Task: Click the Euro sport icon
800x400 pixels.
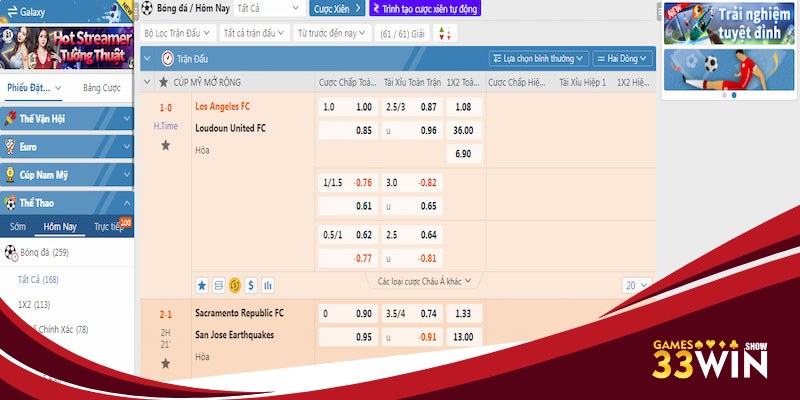Action: point(10,147)
